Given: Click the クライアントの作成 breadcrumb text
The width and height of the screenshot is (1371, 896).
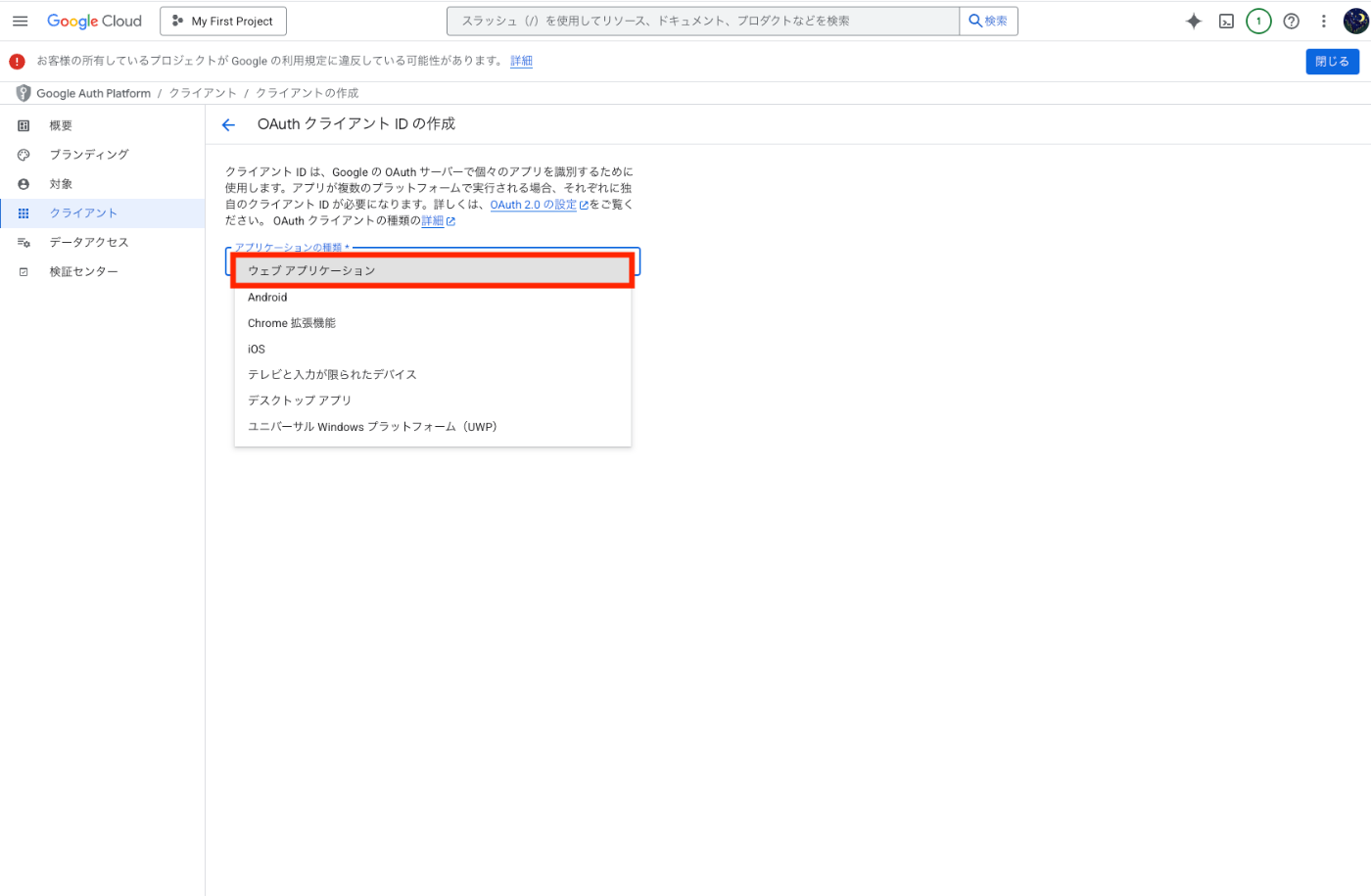Looking at the screenshot, I should pyautogui.click(x=307, y=93).
